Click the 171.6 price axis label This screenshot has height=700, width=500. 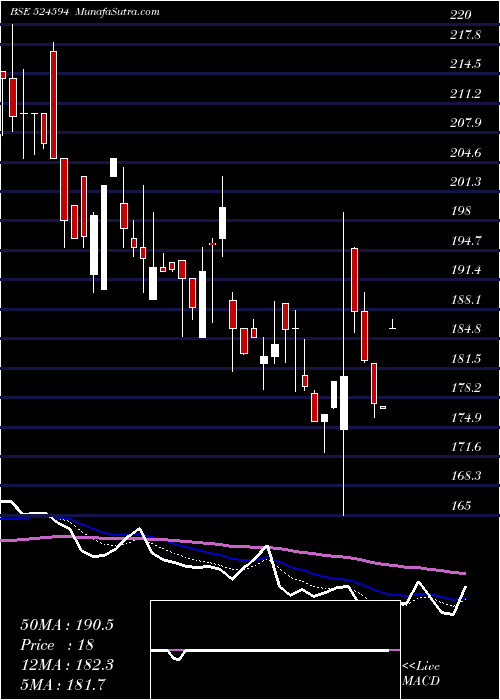point(466,446)
